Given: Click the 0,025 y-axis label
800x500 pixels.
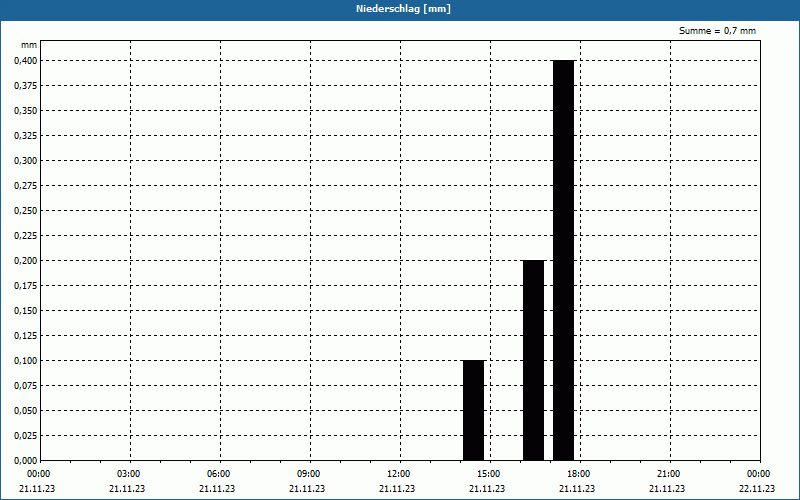Looking at the screenshot, I should tap(26, 436).
